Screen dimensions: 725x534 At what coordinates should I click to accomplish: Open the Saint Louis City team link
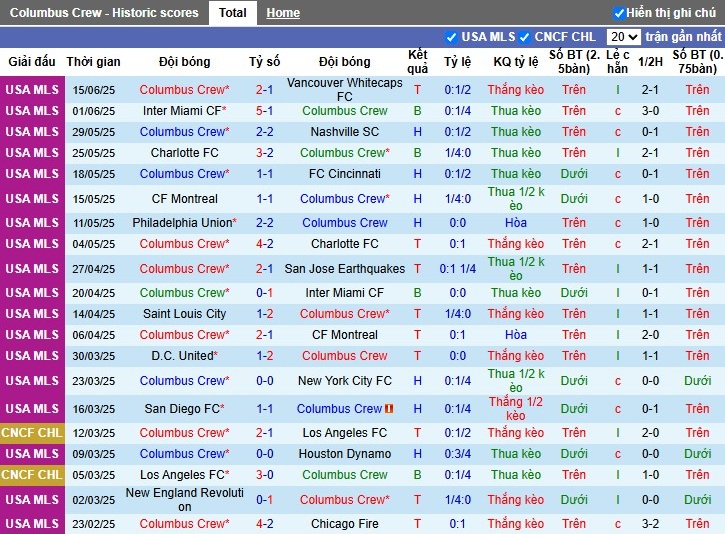point(184,314)
